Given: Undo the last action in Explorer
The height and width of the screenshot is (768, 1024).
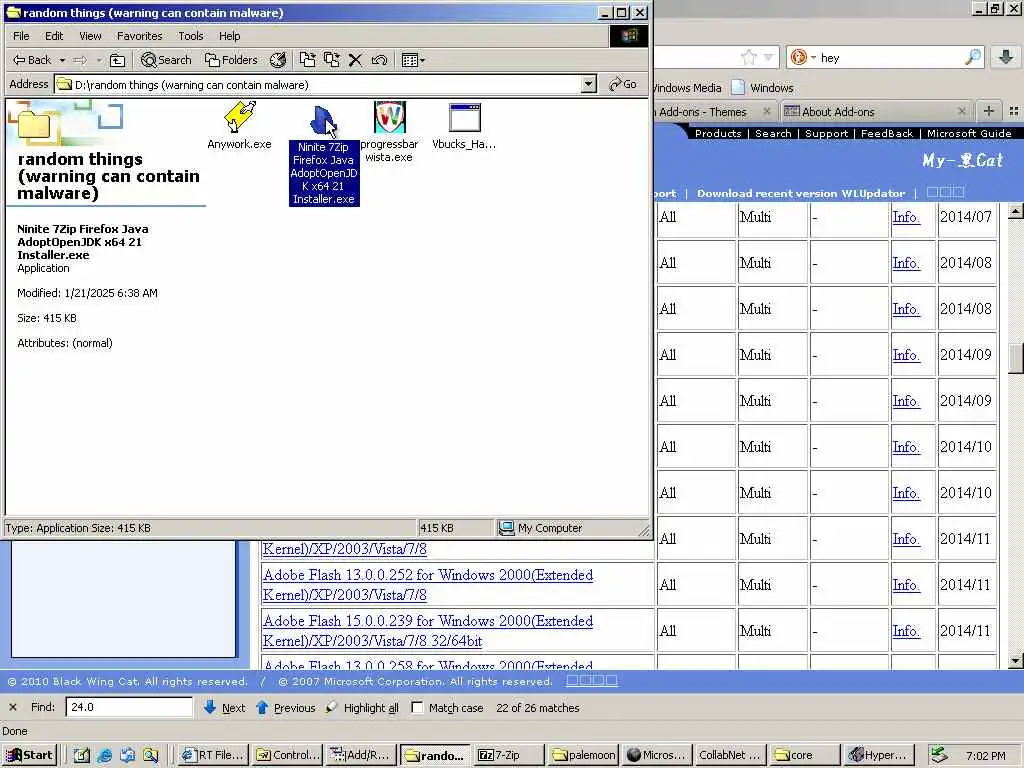Looking at the screenshot, I should tap(379, 60).
